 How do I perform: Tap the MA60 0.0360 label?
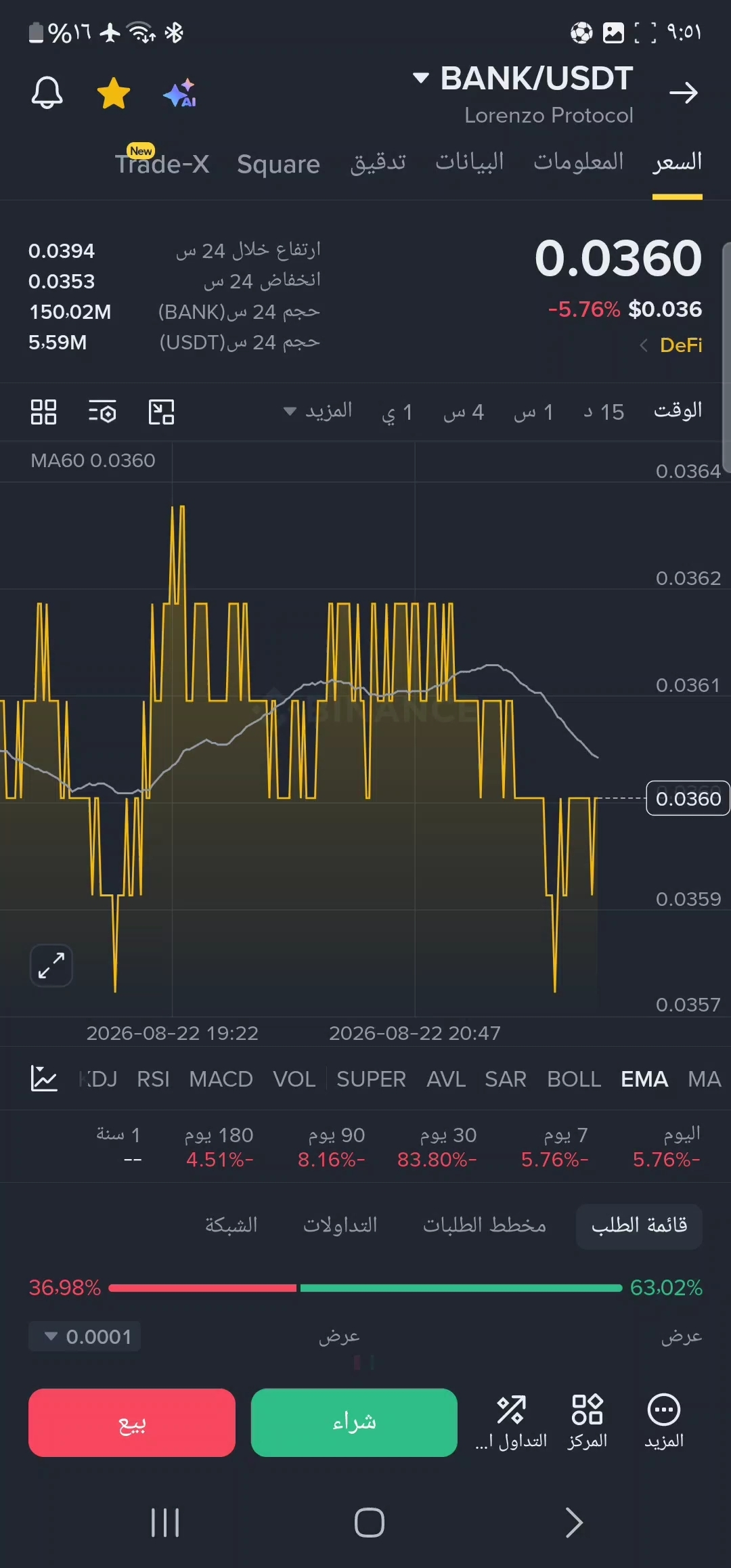93,460
